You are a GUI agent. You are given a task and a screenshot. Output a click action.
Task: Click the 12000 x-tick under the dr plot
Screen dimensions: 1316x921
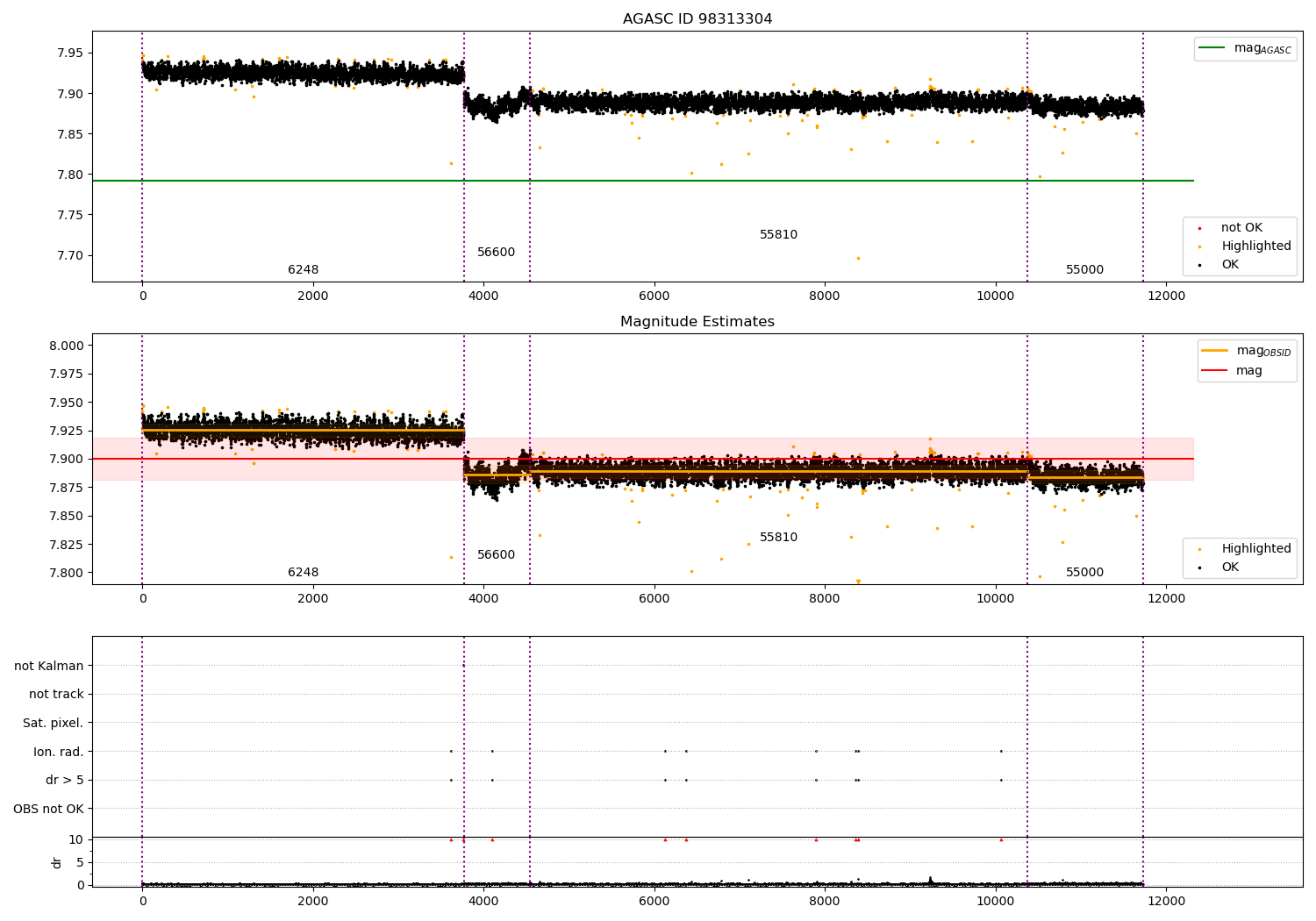(x=1165, y=901)
